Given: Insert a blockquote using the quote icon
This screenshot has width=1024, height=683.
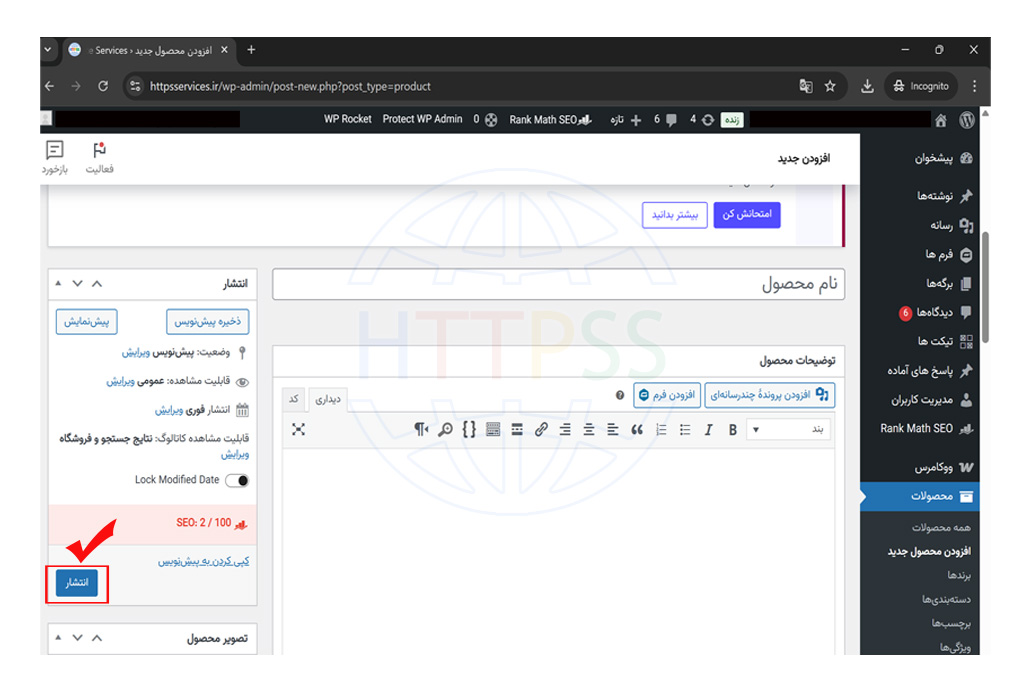Looking at the screenshot, I should coord(637,429).
